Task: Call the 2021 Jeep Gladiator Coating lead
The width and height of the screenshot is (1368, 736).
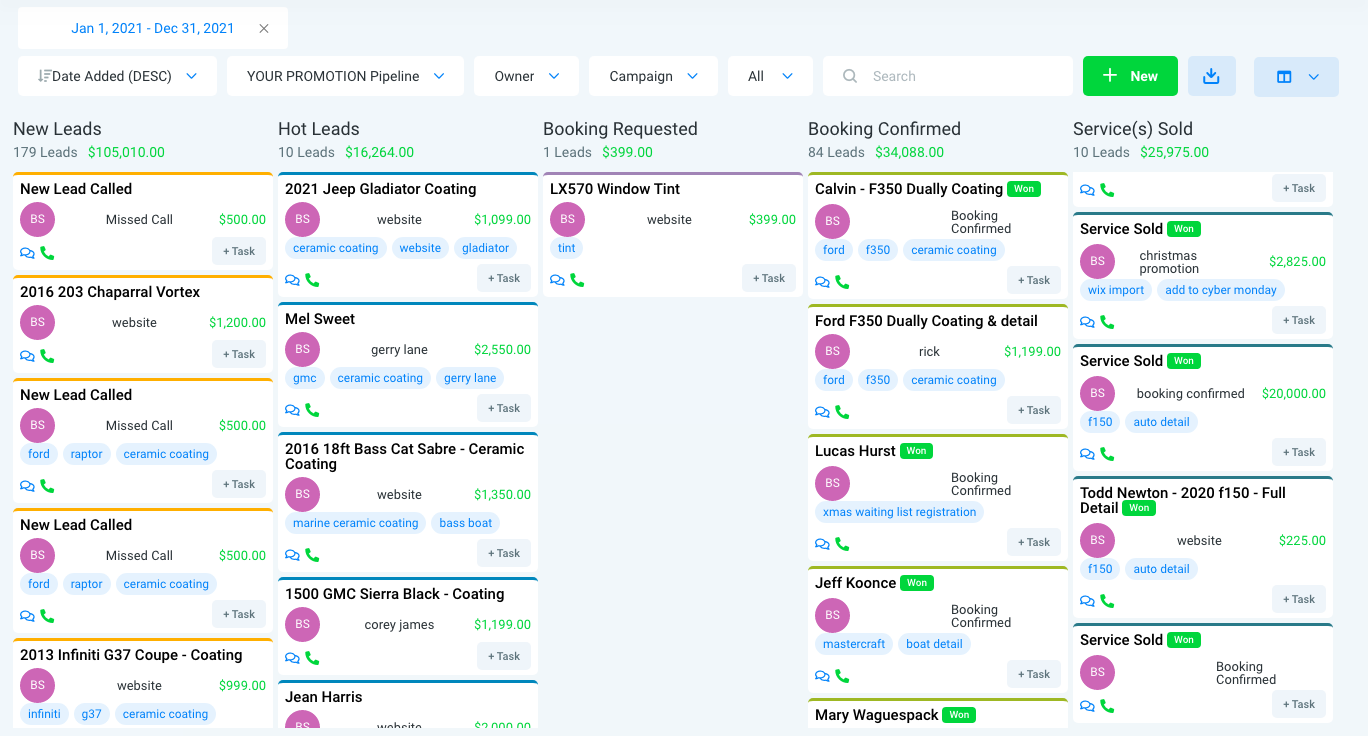Action: point(312,280)
